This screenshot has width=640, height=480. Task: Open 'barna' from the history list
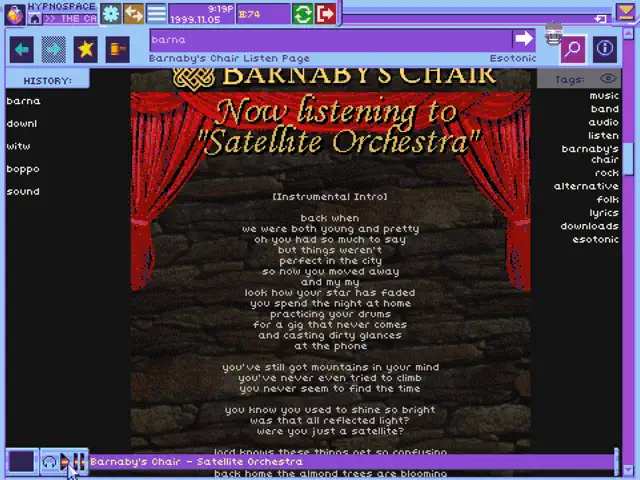click(x=23, y=101)
